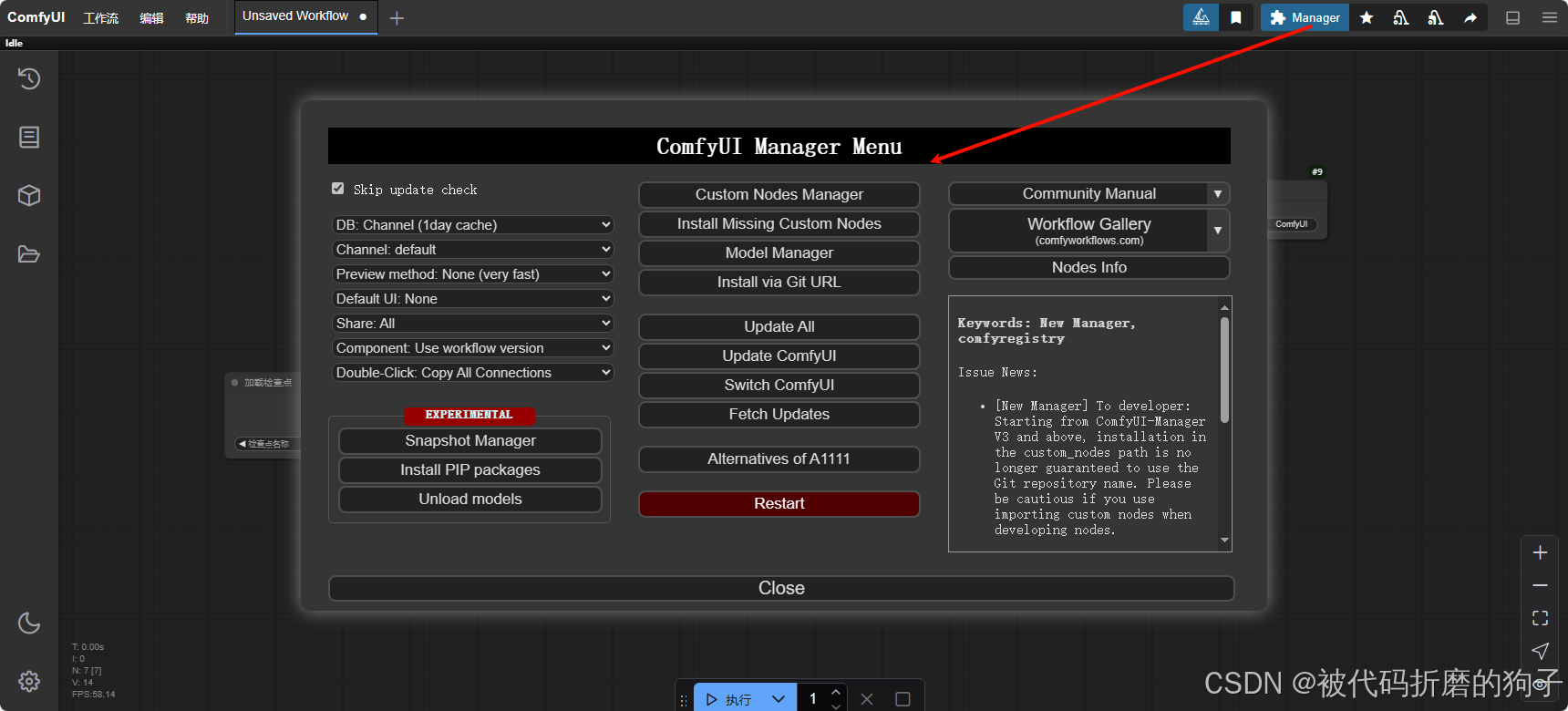Click the first vacuum cleaner unload icon
1568x711 pixels.
tap(1401, 17)
